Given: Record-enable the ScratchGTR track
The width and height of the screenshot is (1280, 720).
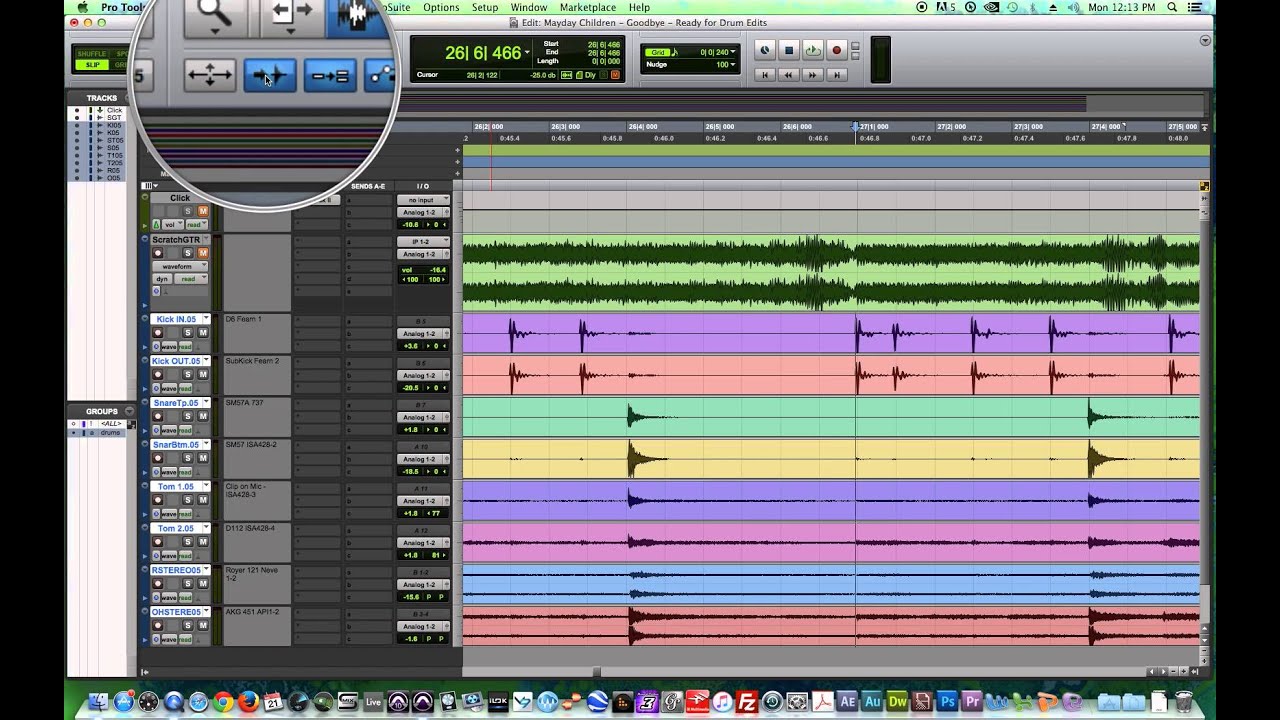Looking at the screenshot, I should (x=157, y=253).
